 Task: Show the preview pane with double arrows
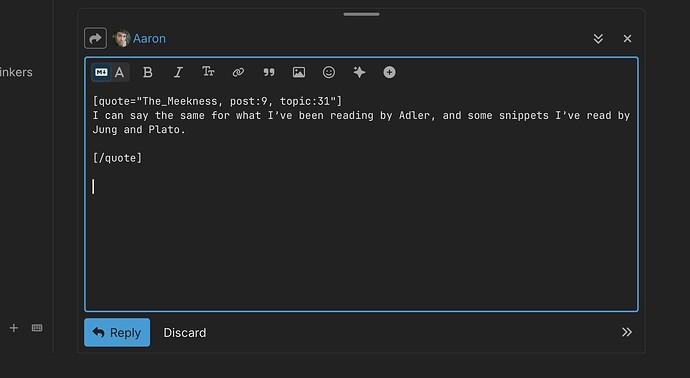627,332
